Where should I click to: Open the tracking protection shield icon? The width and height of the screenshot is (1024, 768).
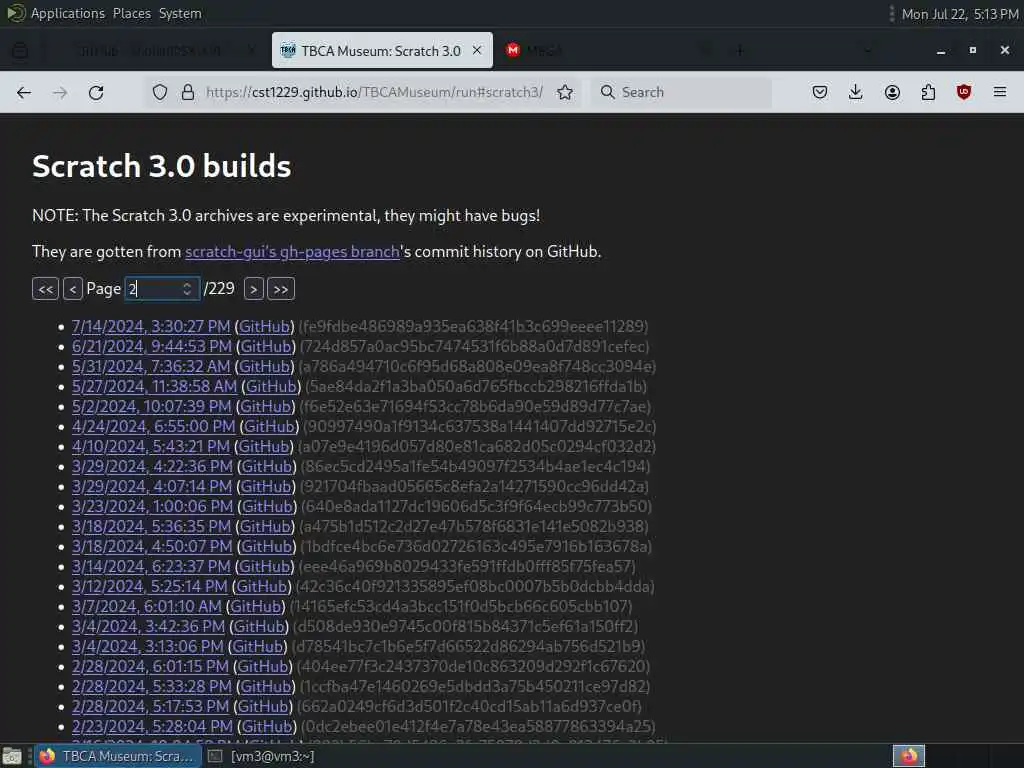[x=160, y=92]
